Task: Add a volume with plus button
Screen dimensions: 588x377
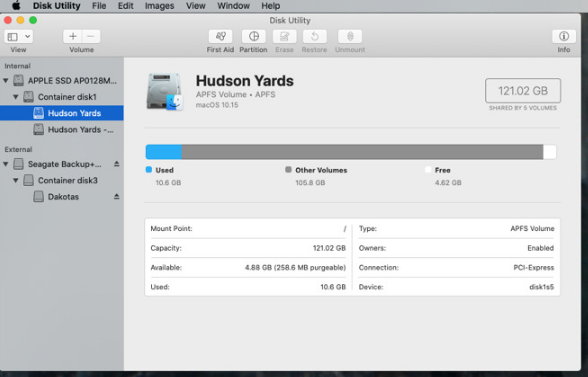Action: pyautogui.click(x=73, y=36)
